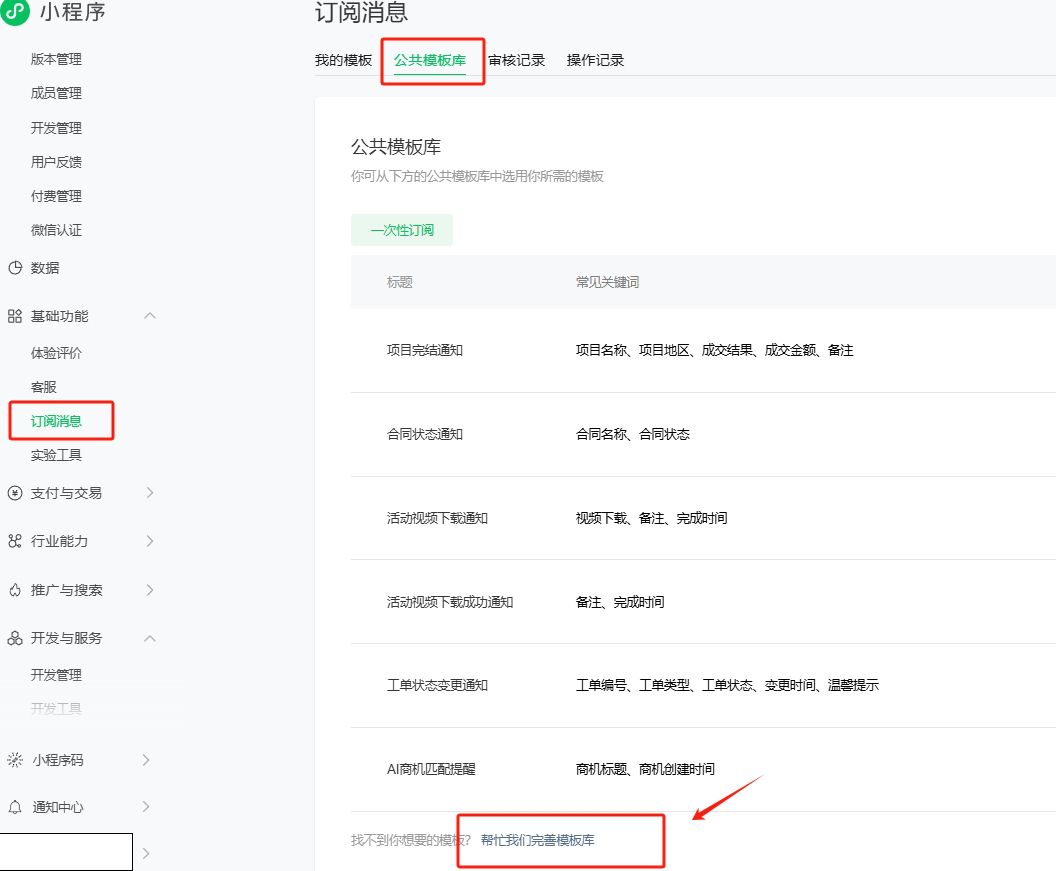
Task: Click the 推广与搜索 promotion icon
Action: tap(15, 590)
